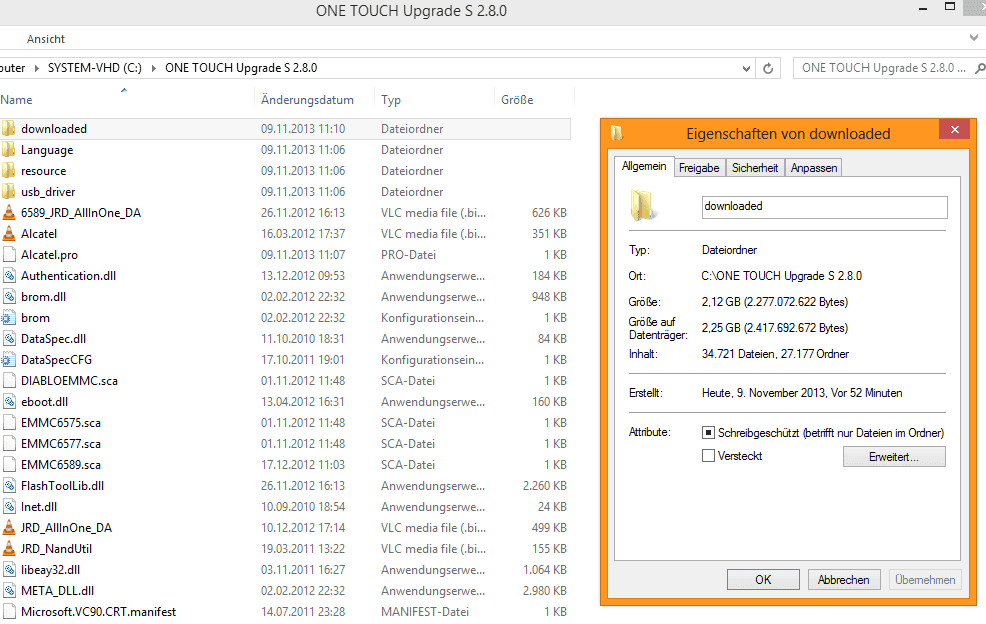The width and height of the screenshot is (986, 624).
Task: Sort files by Änderungsdatum column
Action: (307, 99)
